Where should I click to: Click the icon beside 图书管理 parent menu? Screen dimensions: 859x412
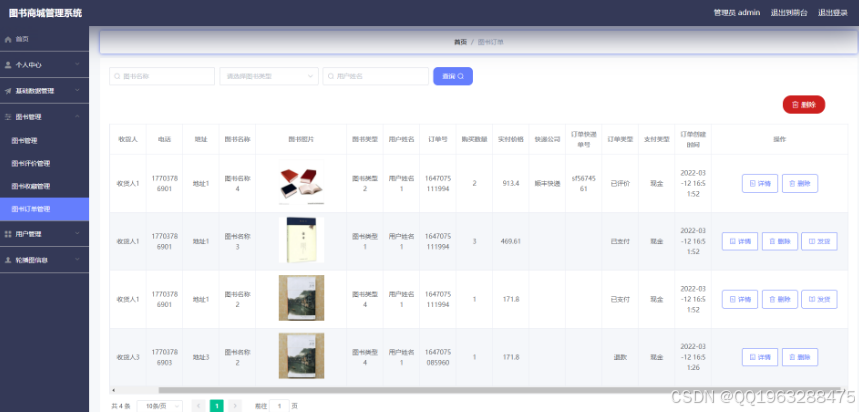coord(8,117)
